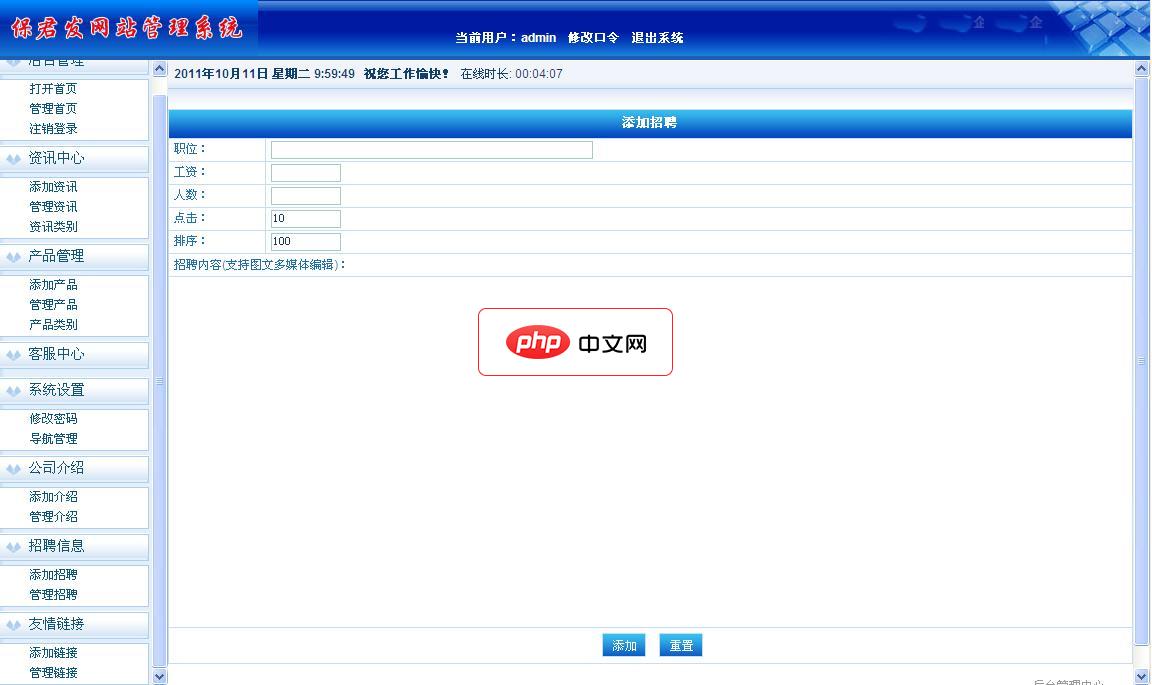
Task: Open 打开首页 from the sidebar
Action: point(51,88)
